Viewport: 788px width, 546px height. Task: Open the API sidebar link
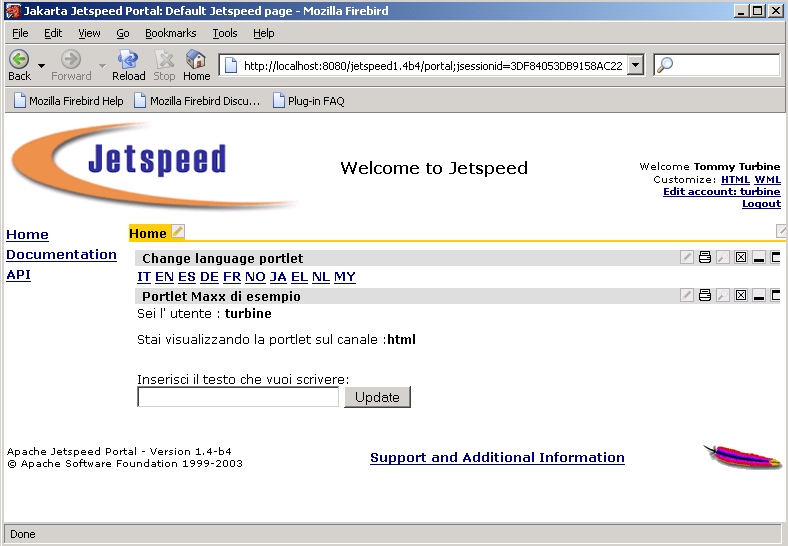(x=18, y=275)
